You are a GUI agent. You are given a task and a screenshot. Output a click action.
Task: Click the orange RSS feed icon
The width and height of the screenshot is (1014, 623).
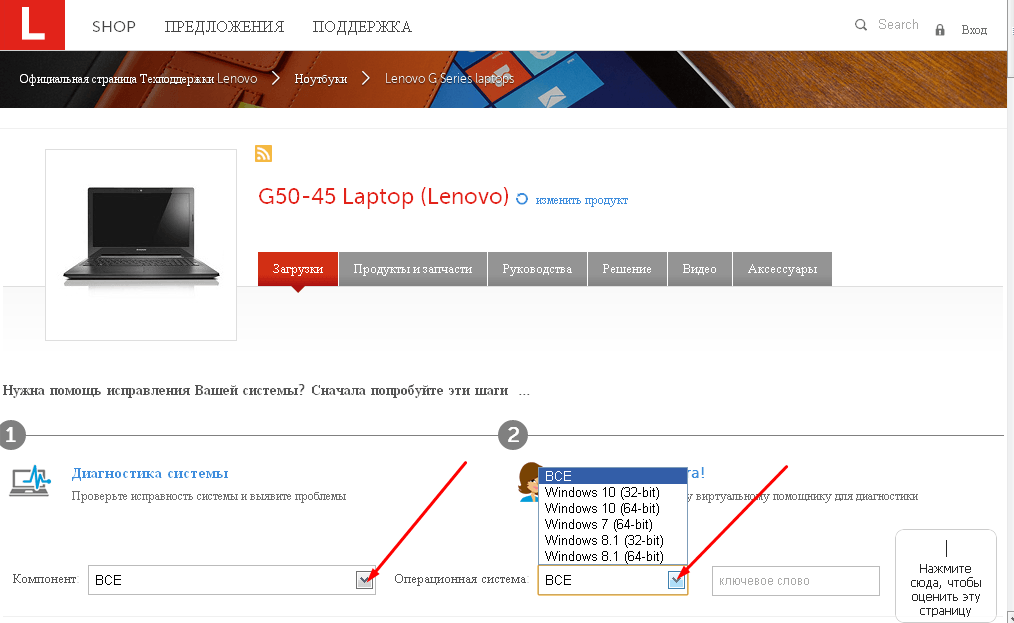point(263,153)
